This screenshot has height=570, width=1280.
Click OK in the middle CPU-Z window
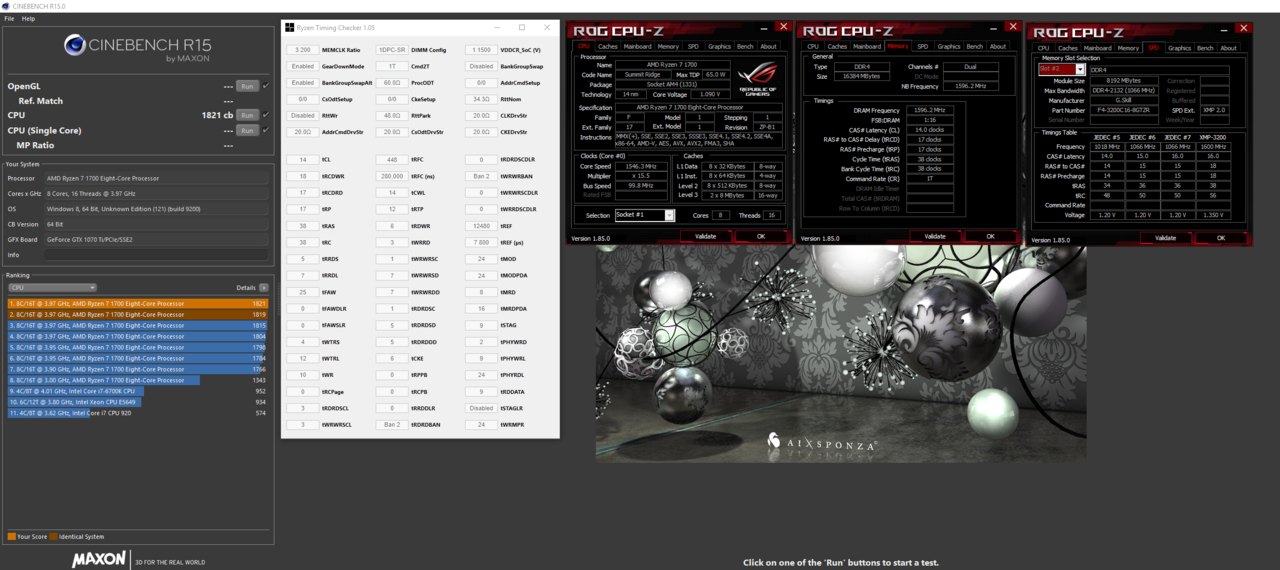990,236
